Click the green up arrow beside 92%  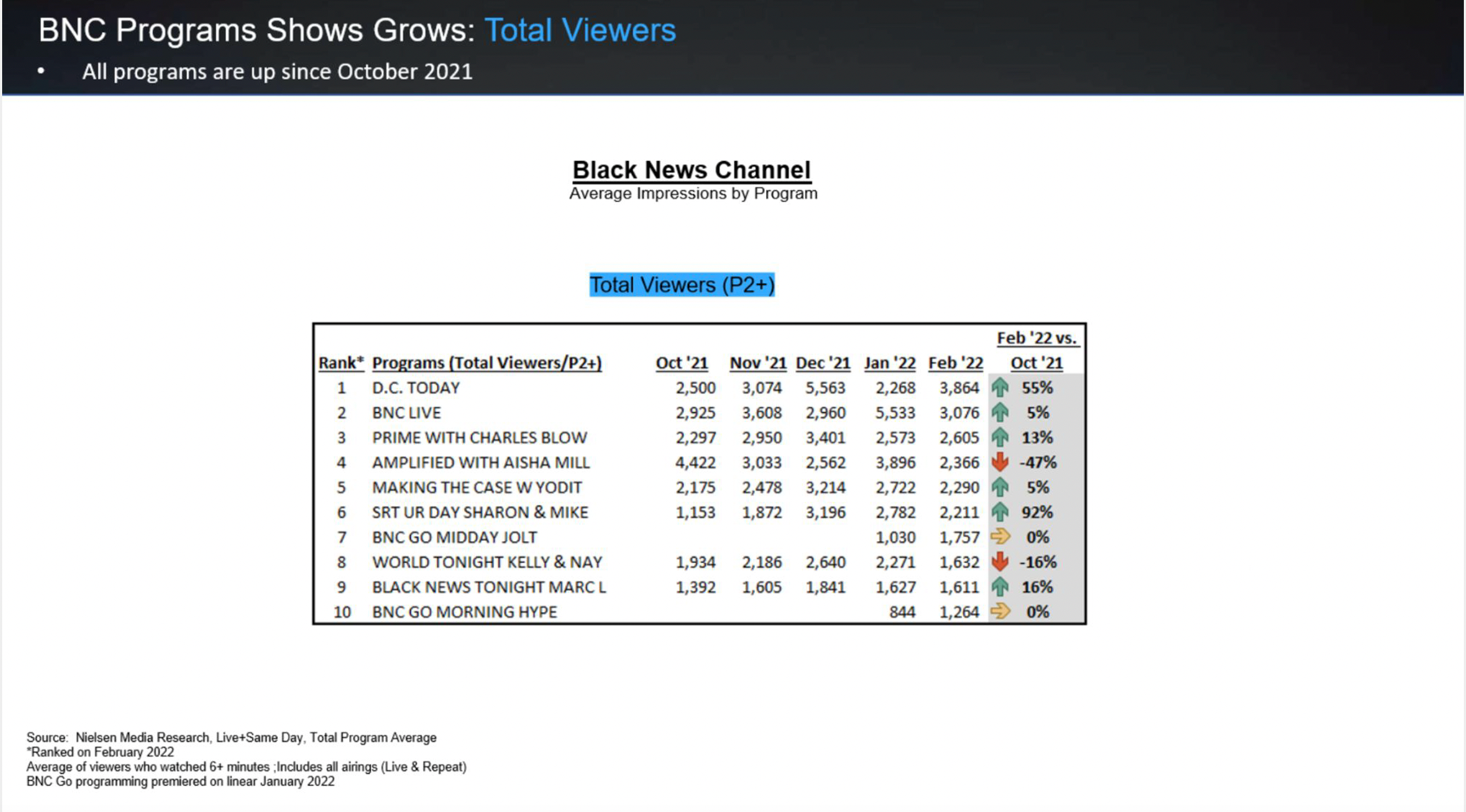click(999, 512)
